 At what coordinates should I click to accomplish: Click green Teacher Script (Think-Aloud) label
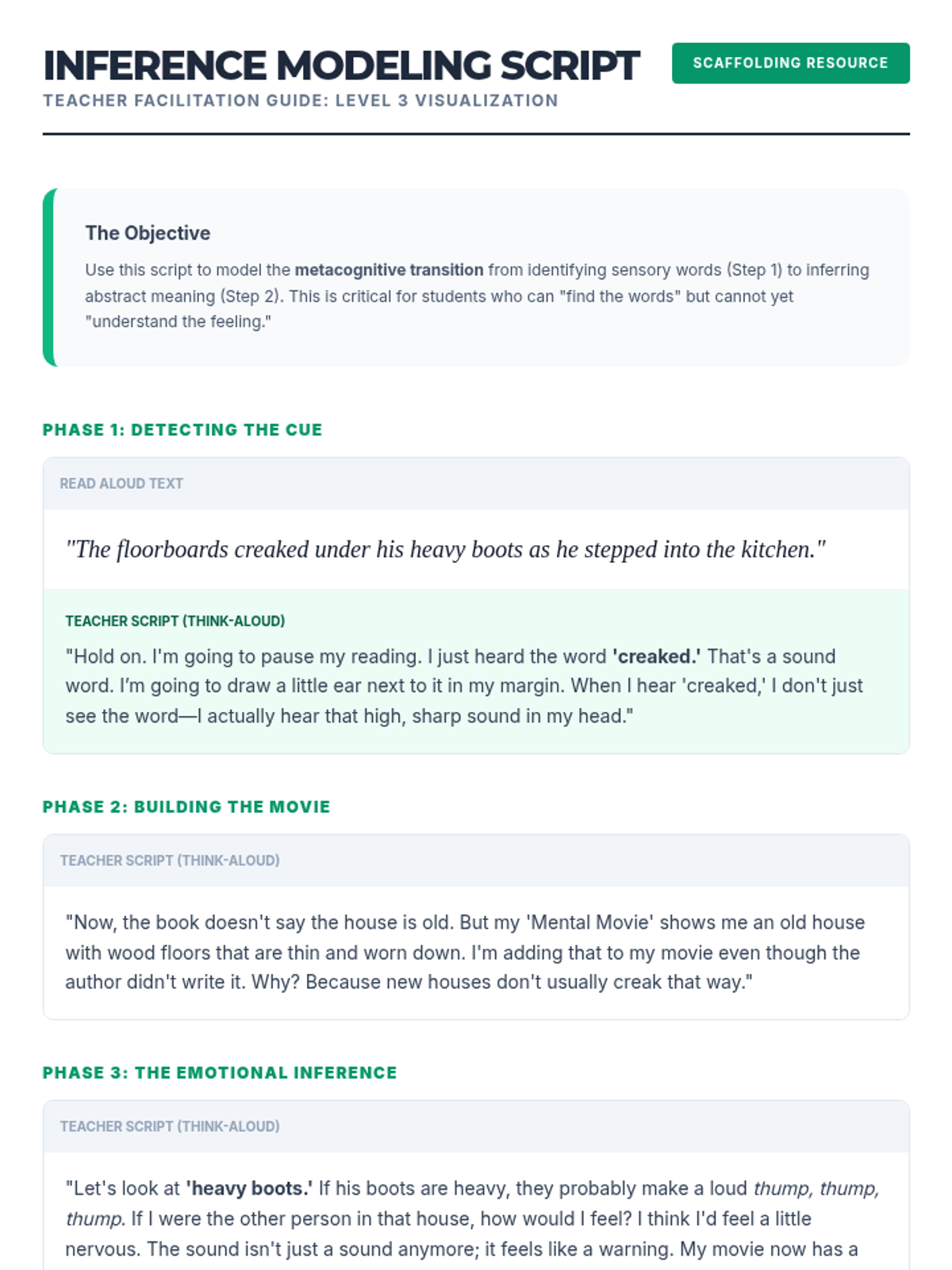[x=175, y=621]
